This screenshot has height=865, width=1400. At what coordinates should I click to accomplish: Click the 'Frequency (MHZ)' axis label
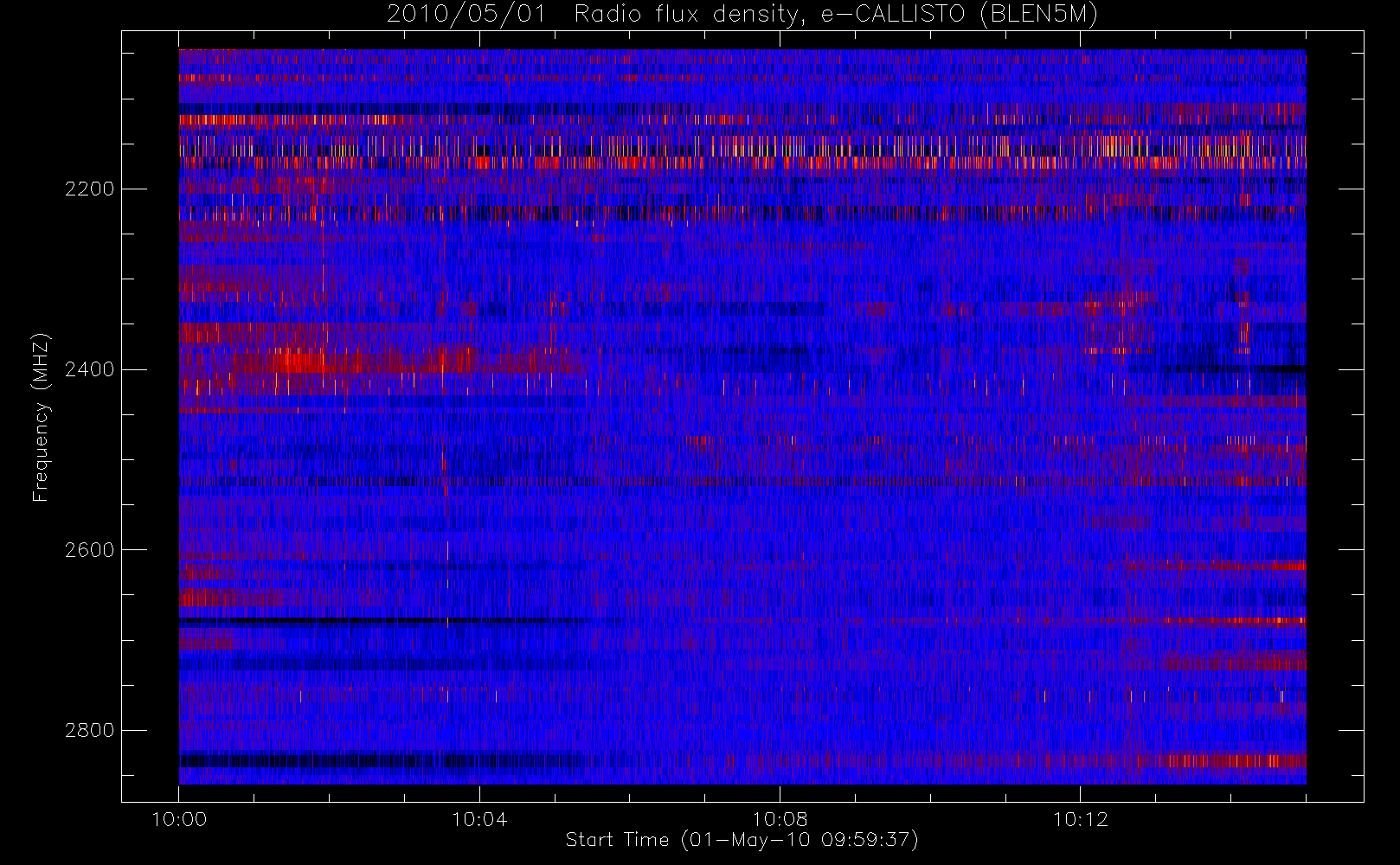click(41, 418)
